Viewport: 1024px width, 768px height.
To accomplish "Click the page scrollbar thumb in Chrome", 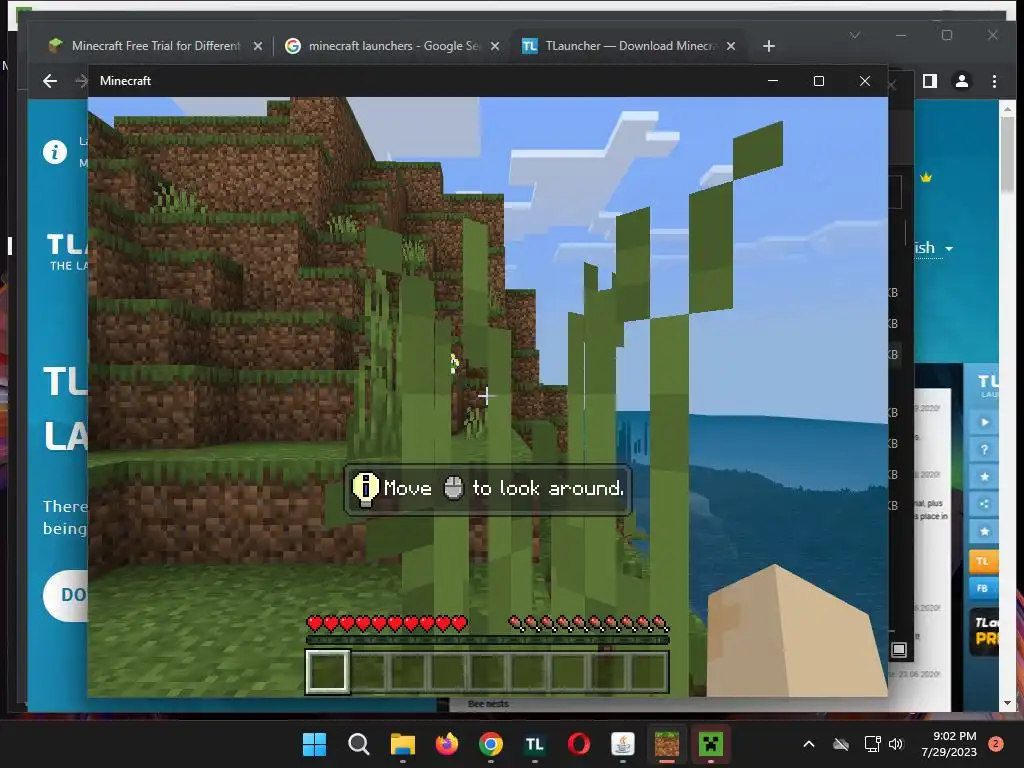I will click(1007, 154).
